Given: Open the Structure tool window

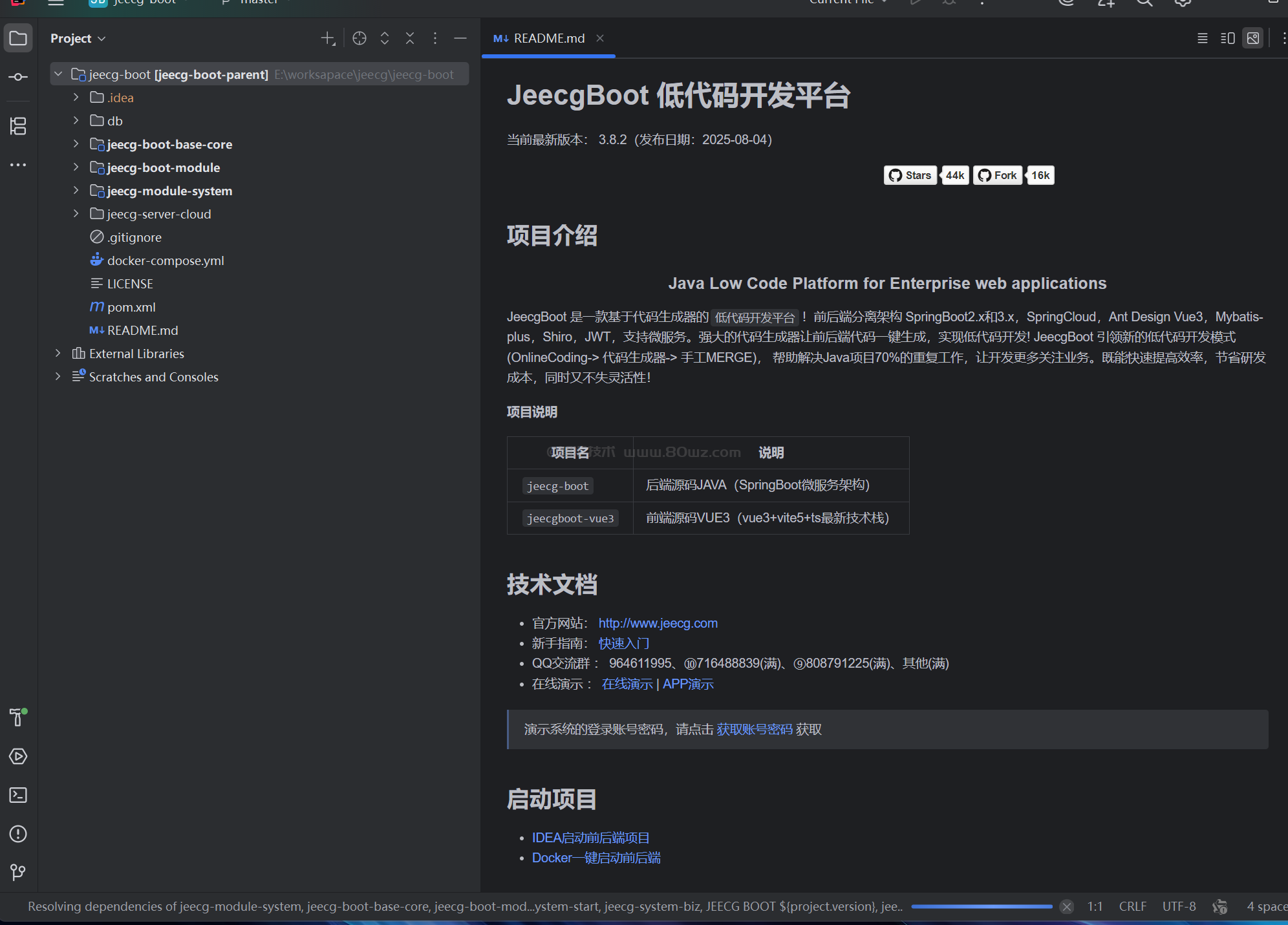Looking at the screenshot, I should pos(18,126).
